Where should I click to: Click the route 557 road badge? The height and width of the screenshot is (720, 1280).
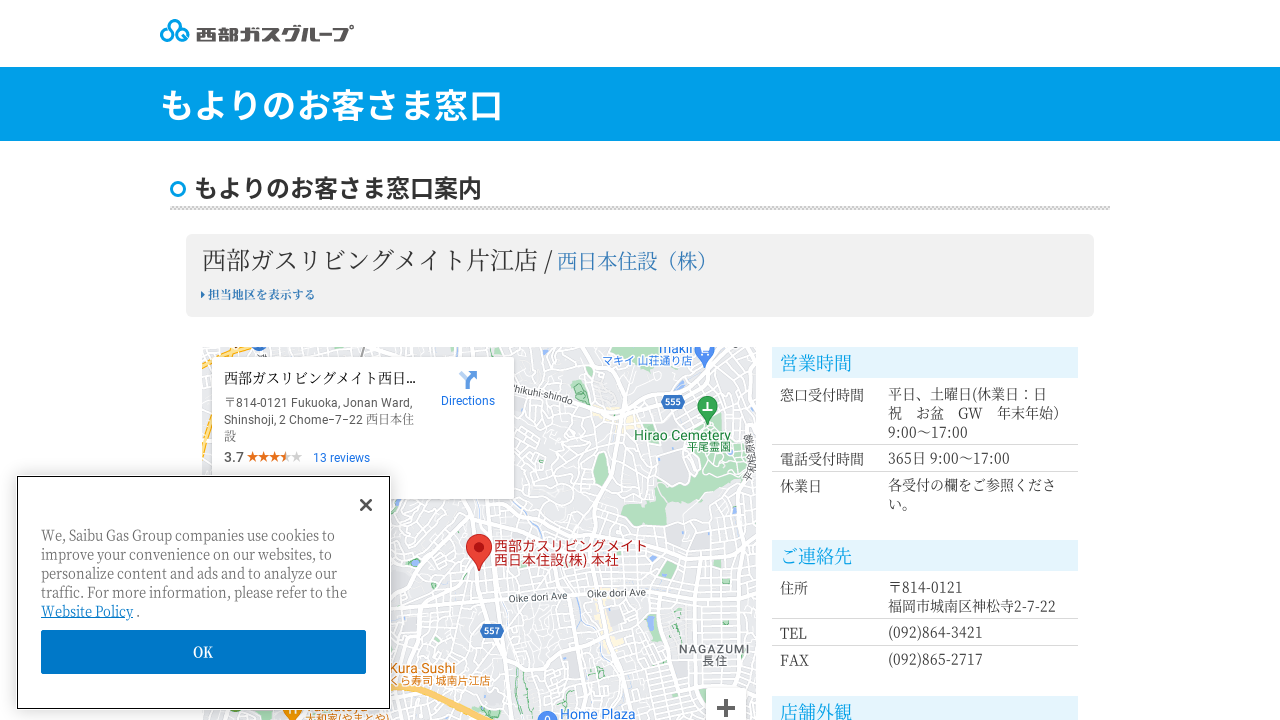point(491,631)
